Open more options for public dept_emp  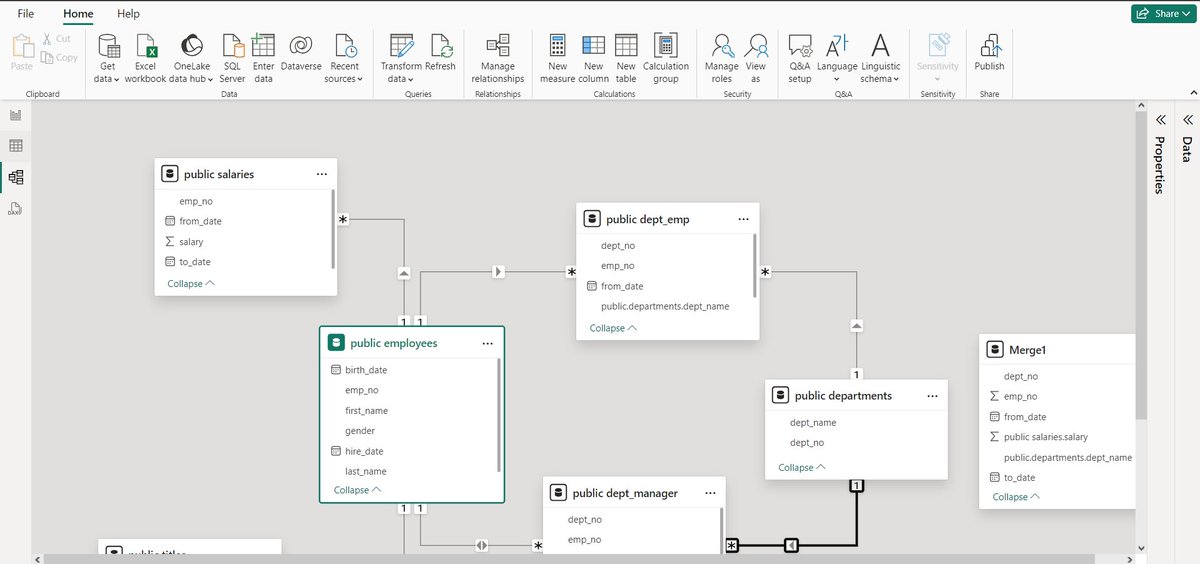[743, 219]
